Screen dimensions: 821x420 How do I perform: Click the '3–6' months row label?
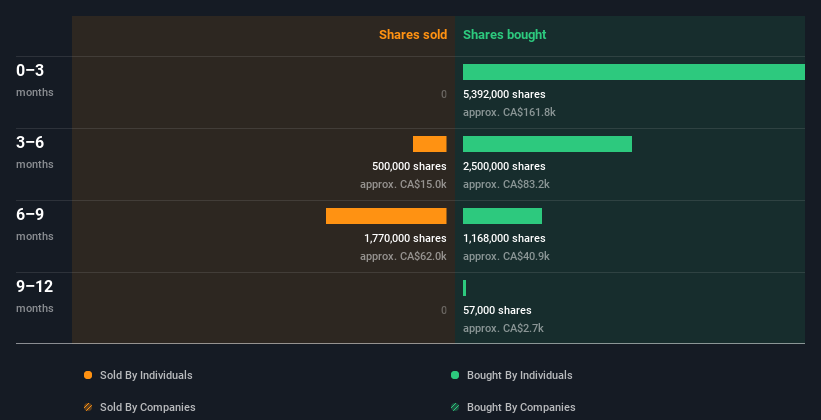pos(30,142)
